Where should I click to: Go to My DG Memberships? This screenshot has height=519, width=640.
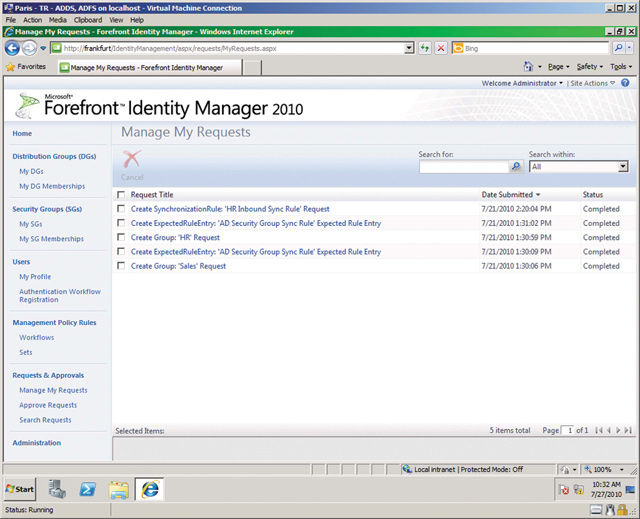click(52, 186)
